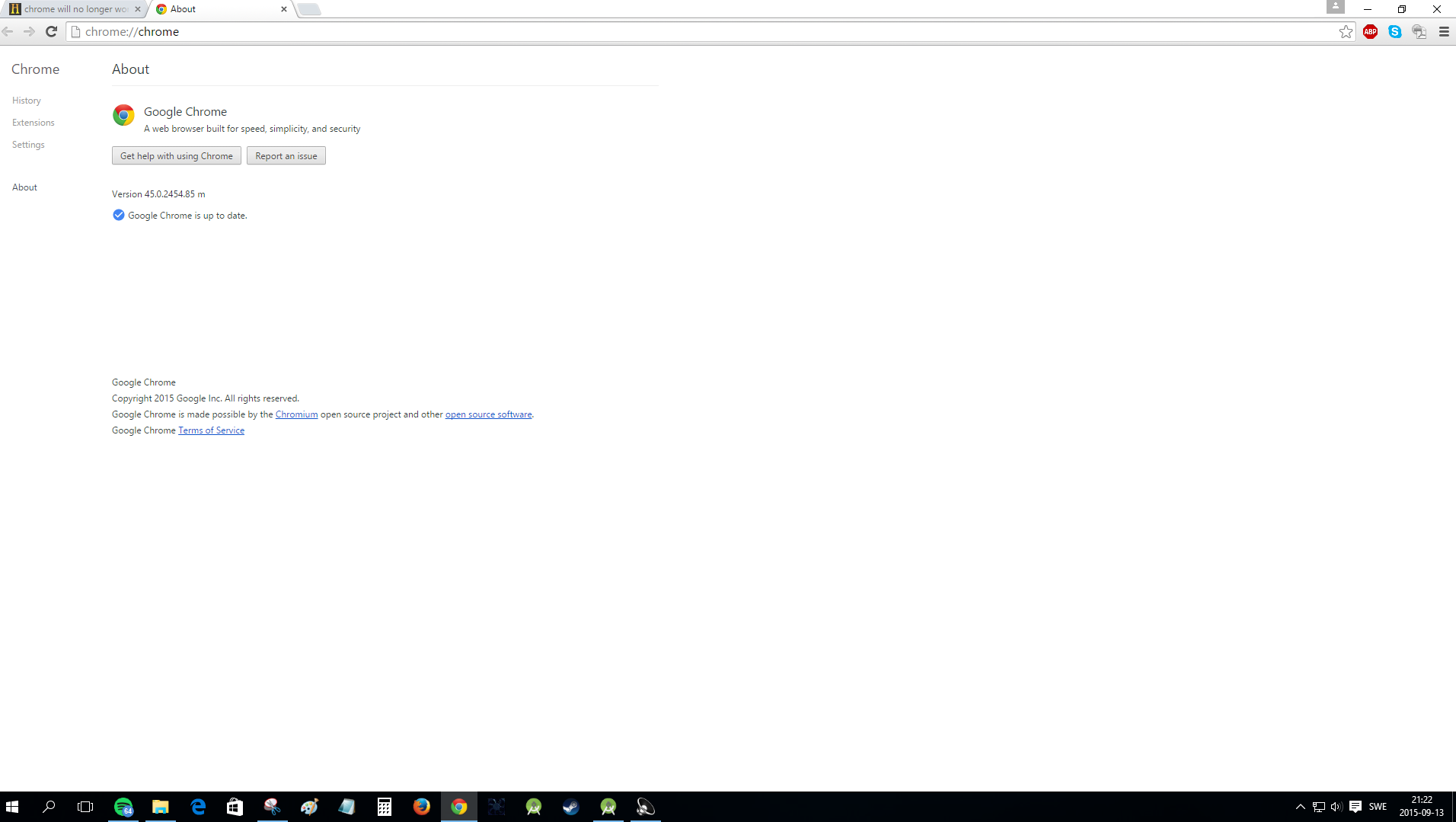This screenshot has width=1456, height=822.
Task: Switch the SWE input language
Action: [1378, 807]
